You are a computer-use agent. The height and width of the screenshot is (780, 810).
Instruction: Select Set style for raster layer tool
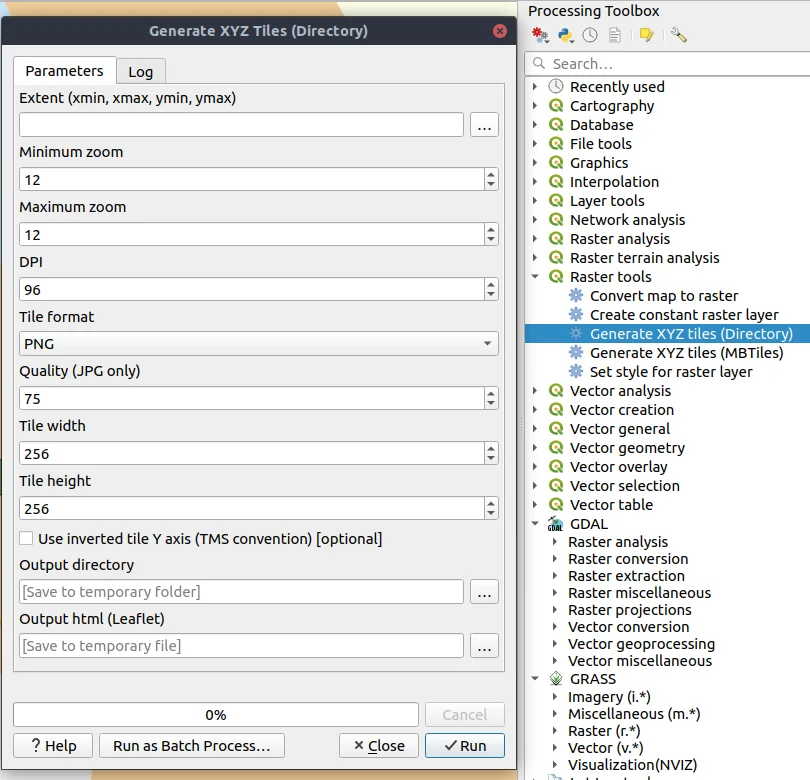pos(671,372)
